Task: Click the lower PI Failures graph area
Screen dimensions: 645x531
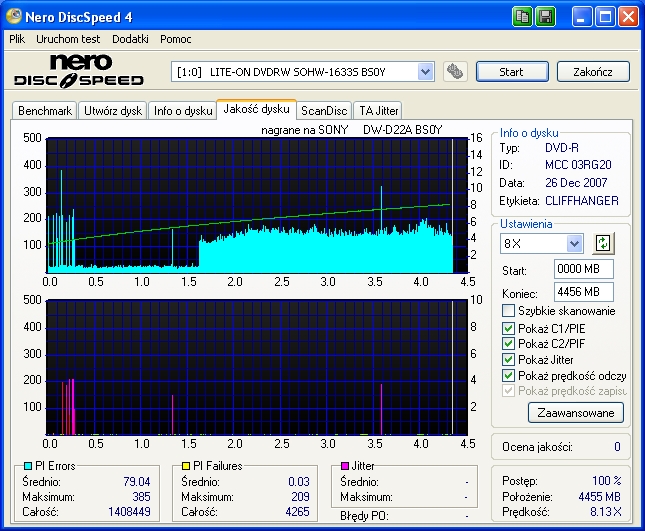Action: tap(257, 367)
